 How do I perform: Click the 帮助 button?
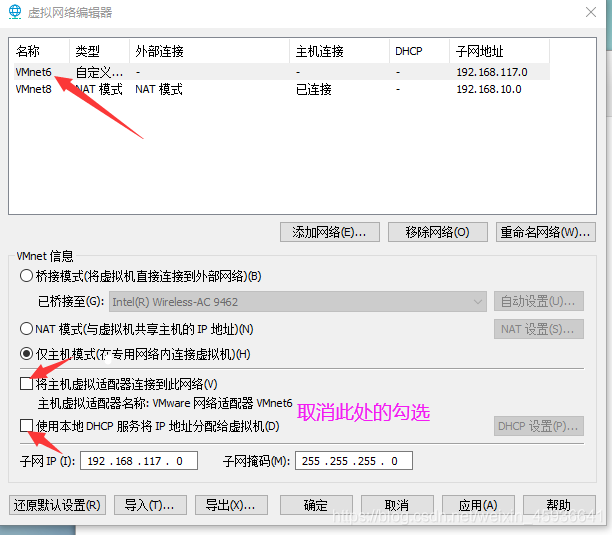[x=559, y=505]
